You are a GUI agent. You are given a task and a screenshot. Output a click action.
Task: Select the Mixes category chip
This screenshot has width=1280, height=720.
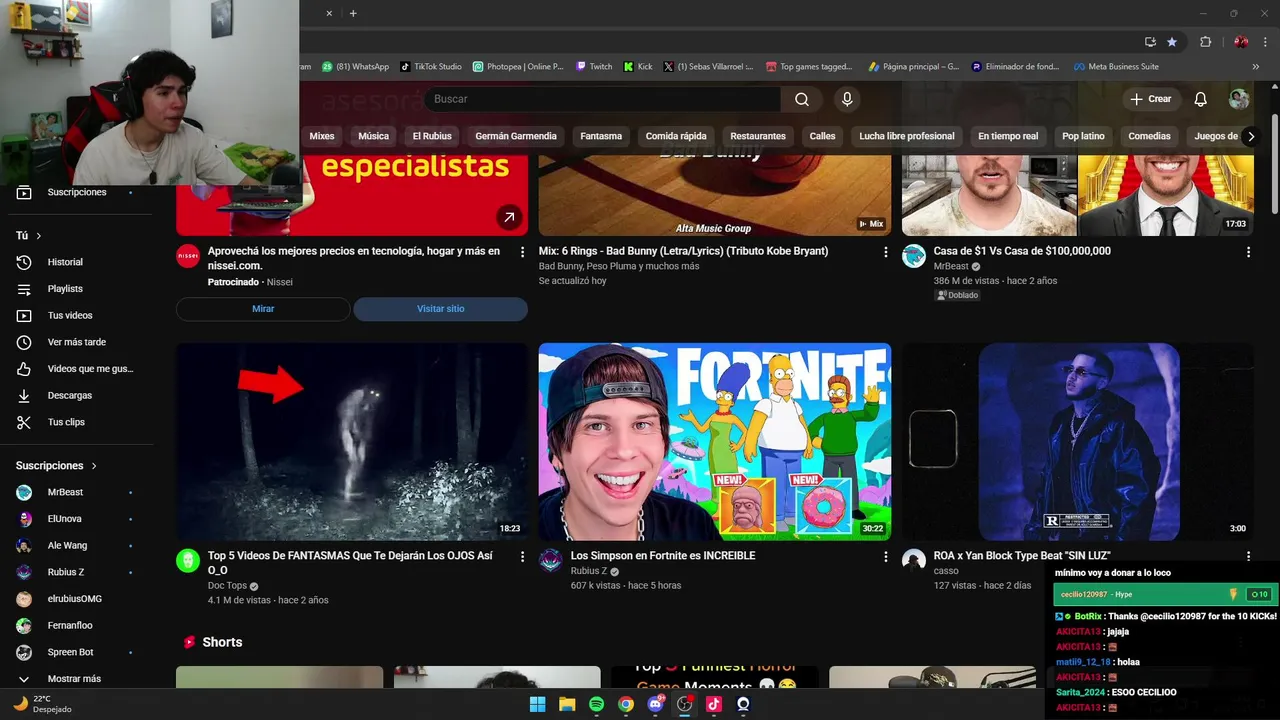(322, 136)
